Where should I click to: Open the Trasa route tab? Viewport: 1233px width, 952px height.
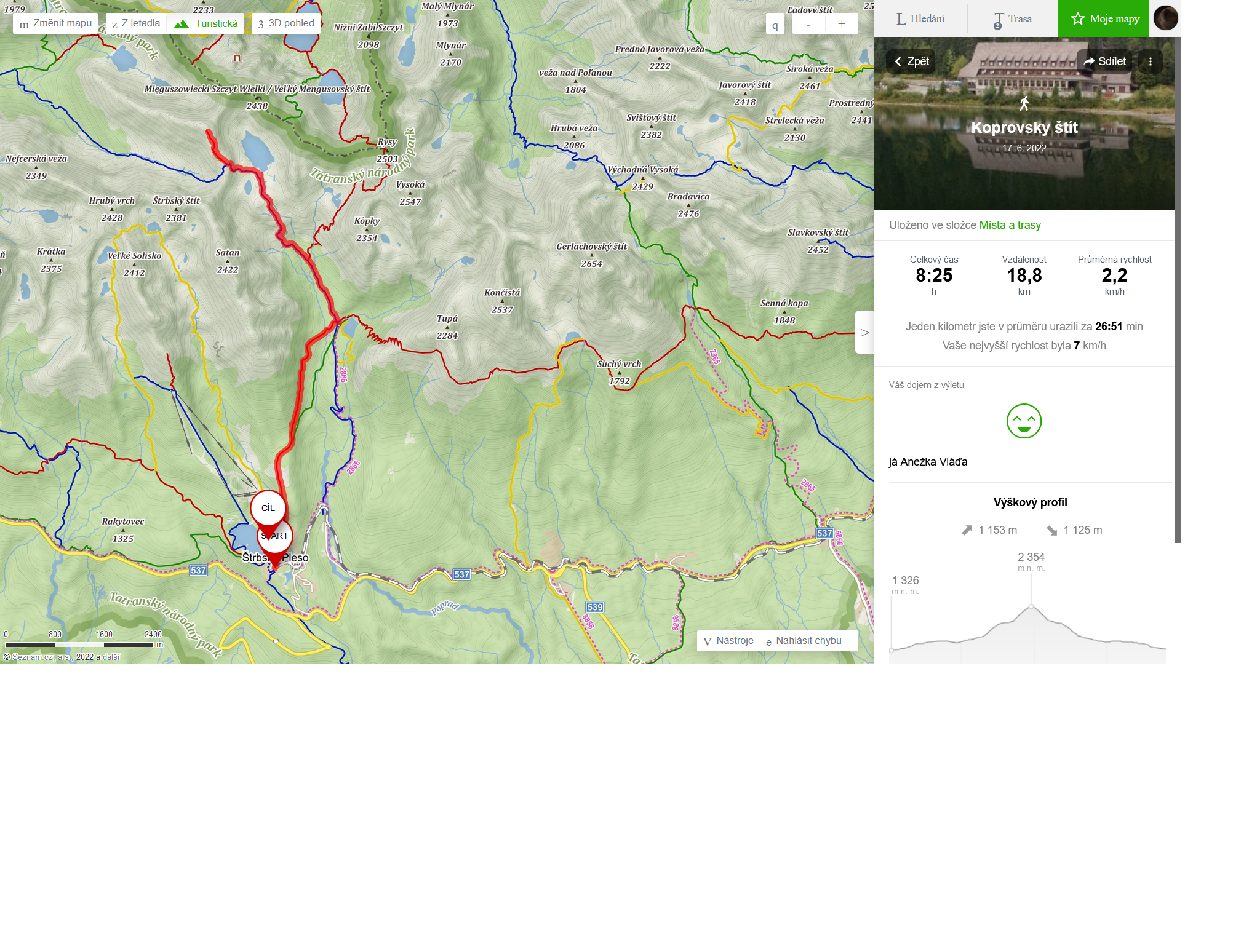(1013, 18)
